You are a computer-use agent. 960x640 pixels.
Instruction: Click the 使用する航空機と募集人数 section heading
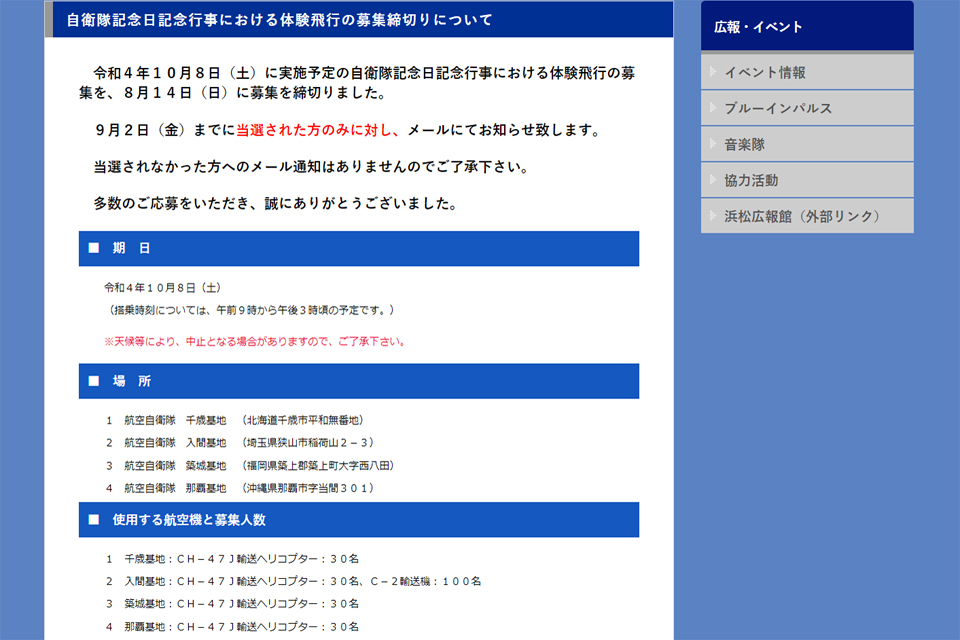[x=359, y=520]
